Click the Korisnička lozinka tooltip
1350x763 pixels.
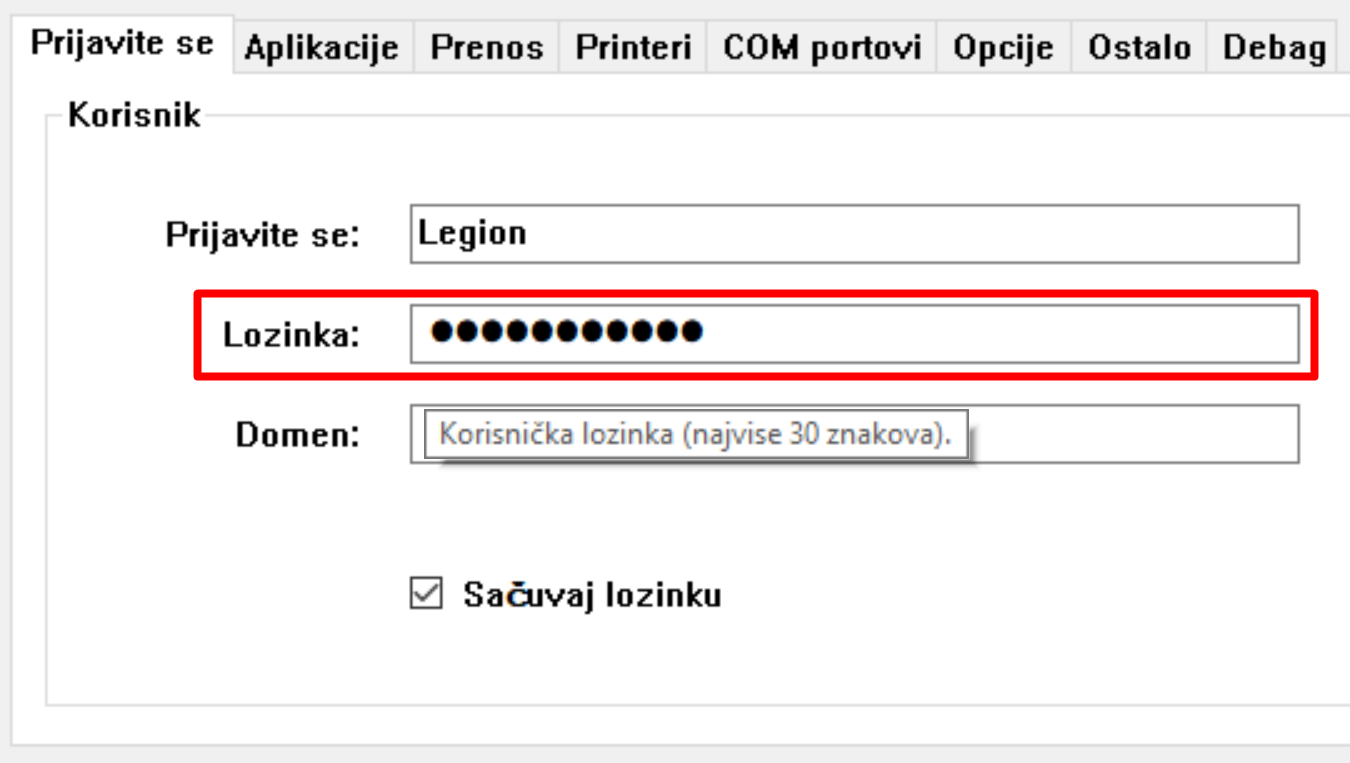coord(695,435)
